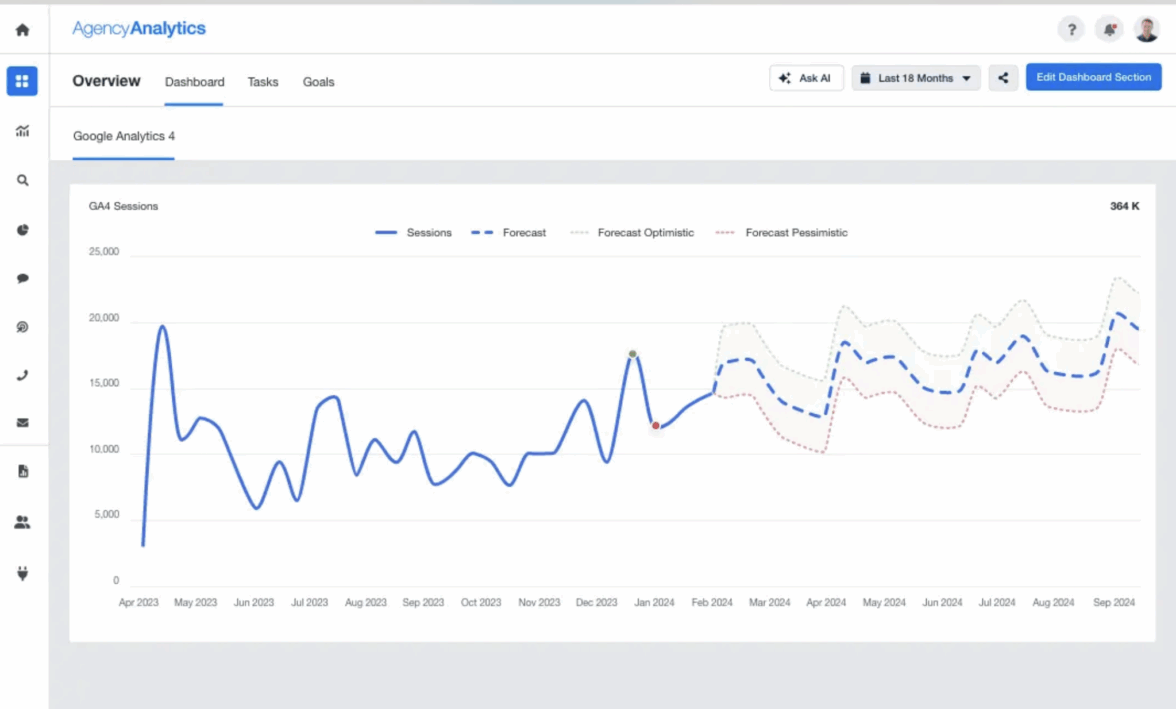Viewport: 1176px width, 709px height.
Task: Open the help question mark icon
Action: click(1070, 30)
